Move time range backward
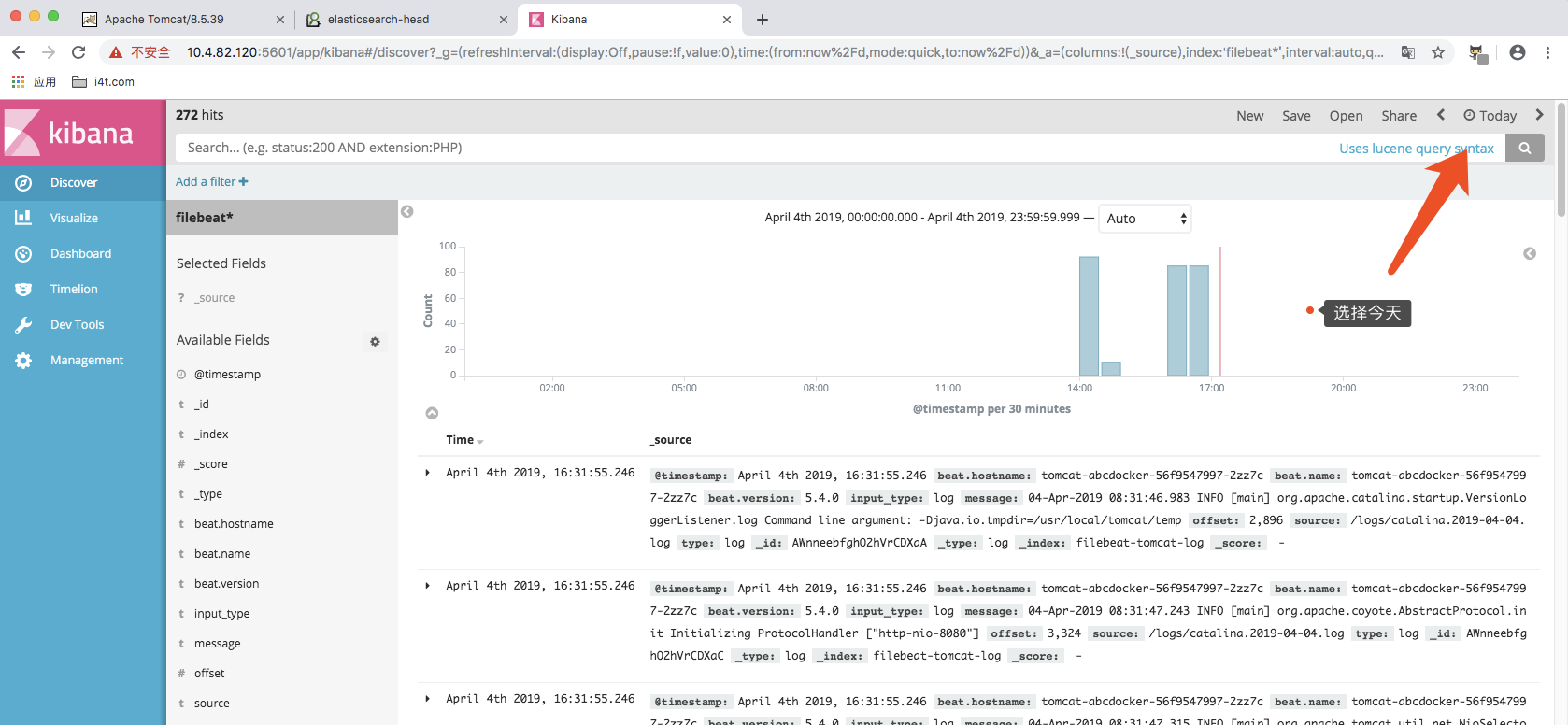This screenshot has height=725, width=1568. tap(1441, 115)
